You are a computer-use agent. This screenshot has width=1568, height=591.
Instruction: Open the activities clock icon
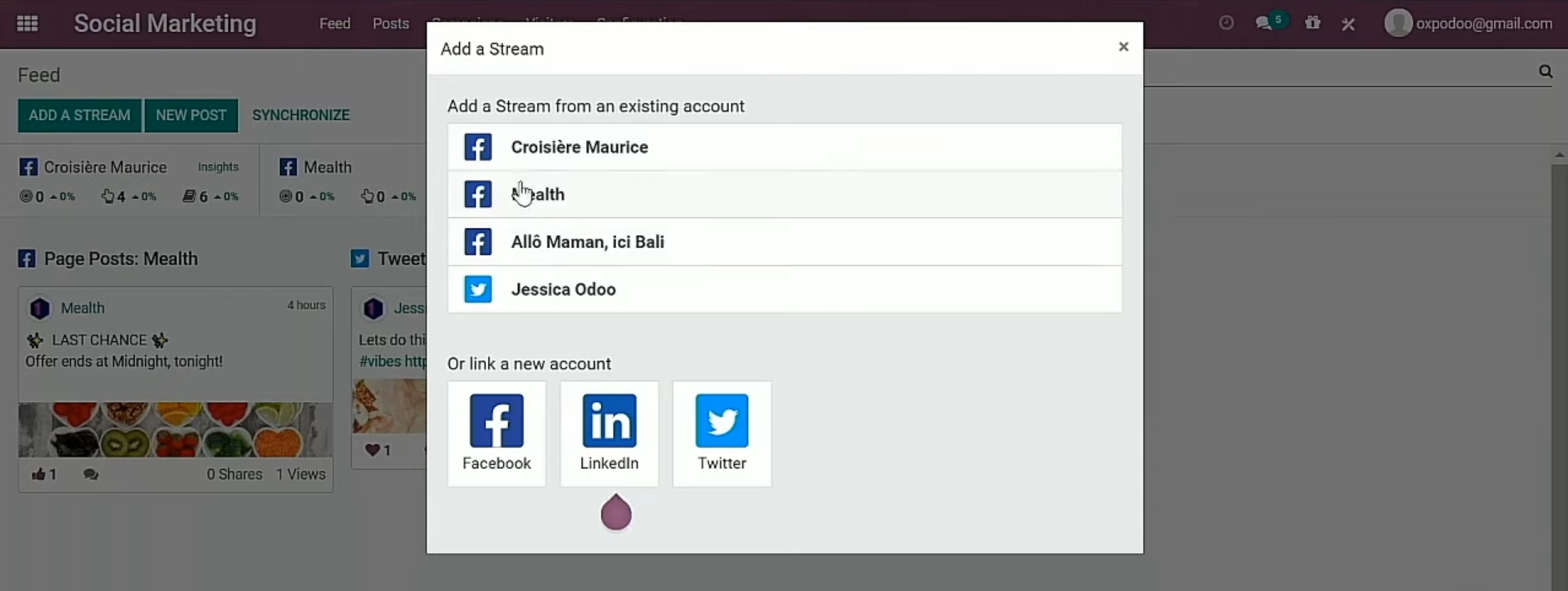(x=1226, y=23)
